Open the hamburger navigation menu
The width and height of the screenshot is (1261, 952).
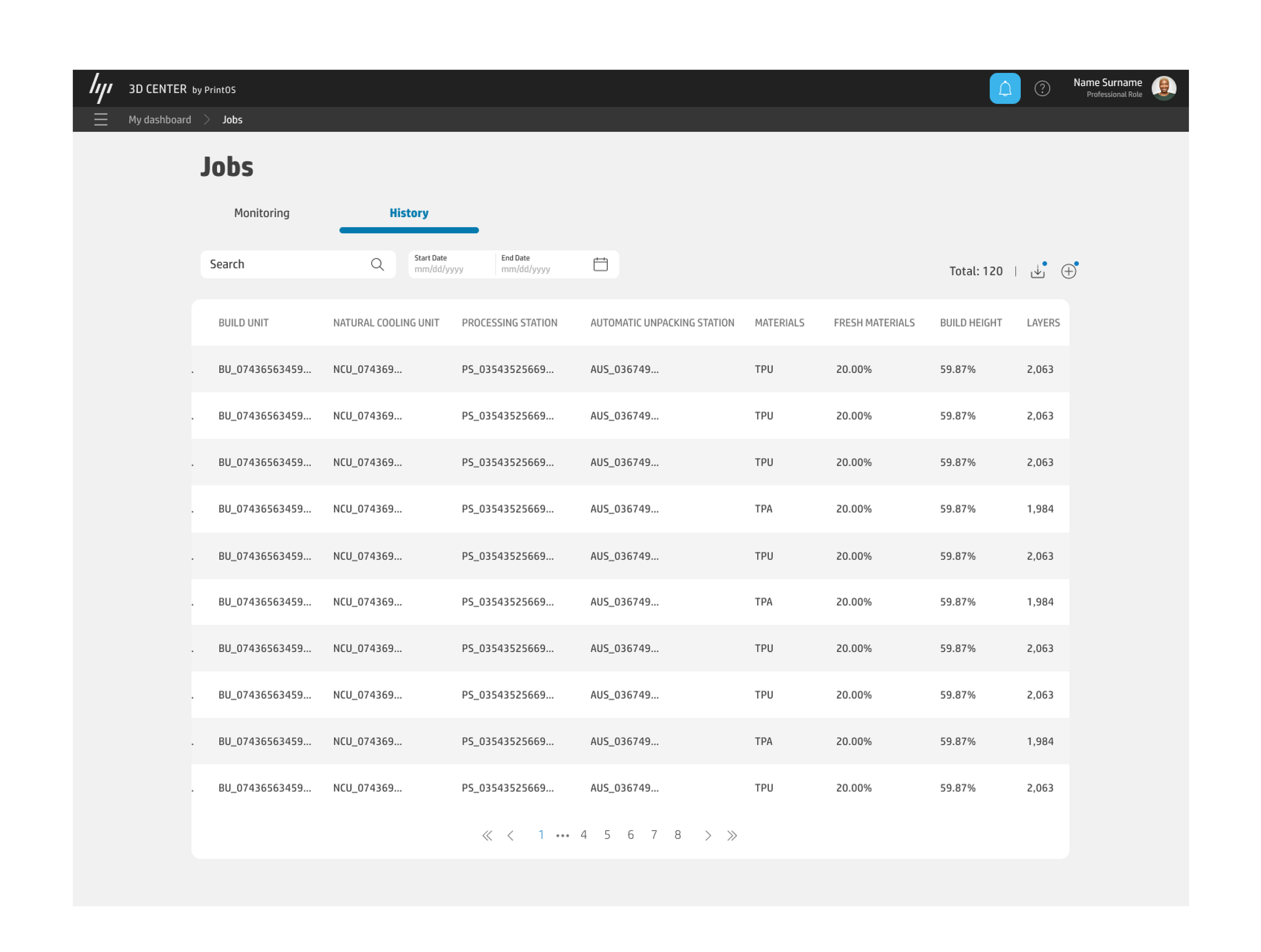(101, 120)
